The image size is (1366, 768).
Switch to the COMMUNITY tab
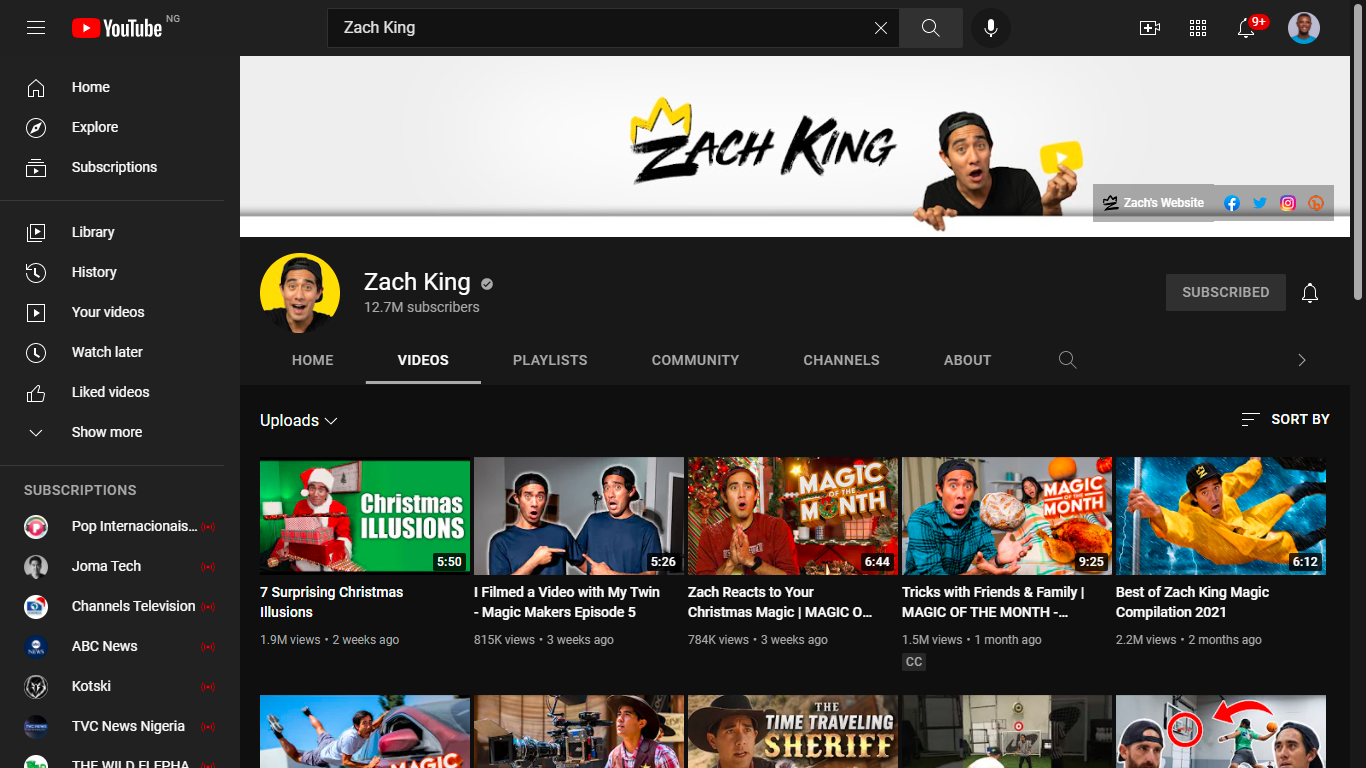[x=696, y=360]
